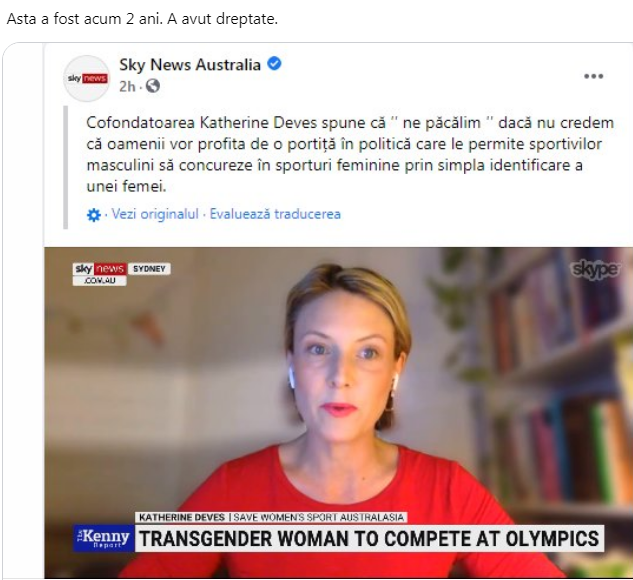The width and height of the screenshot is (633, 580).
Task: Click the Katherine Deves name caption
Action: point(182,517)
